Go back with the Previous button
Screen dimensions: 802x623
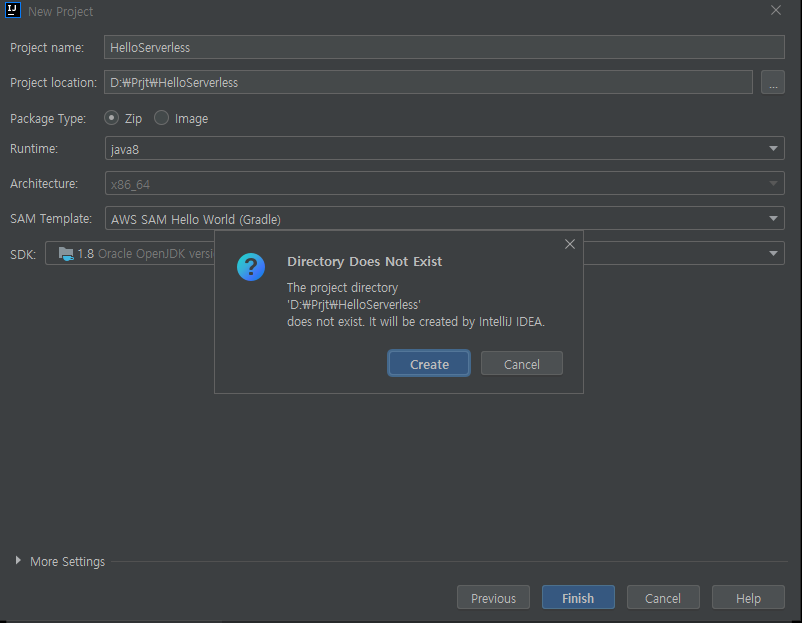point(493,597)
